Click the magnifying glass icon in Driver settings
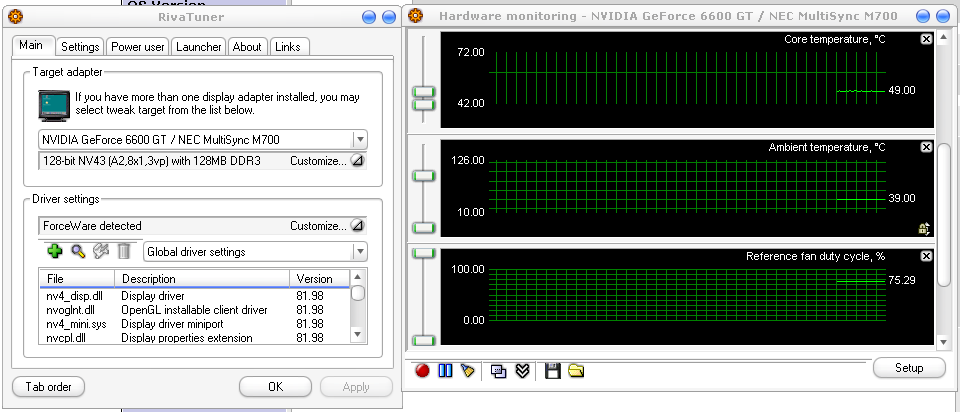Screen dimensions: 960x412 tap(78, 251)
